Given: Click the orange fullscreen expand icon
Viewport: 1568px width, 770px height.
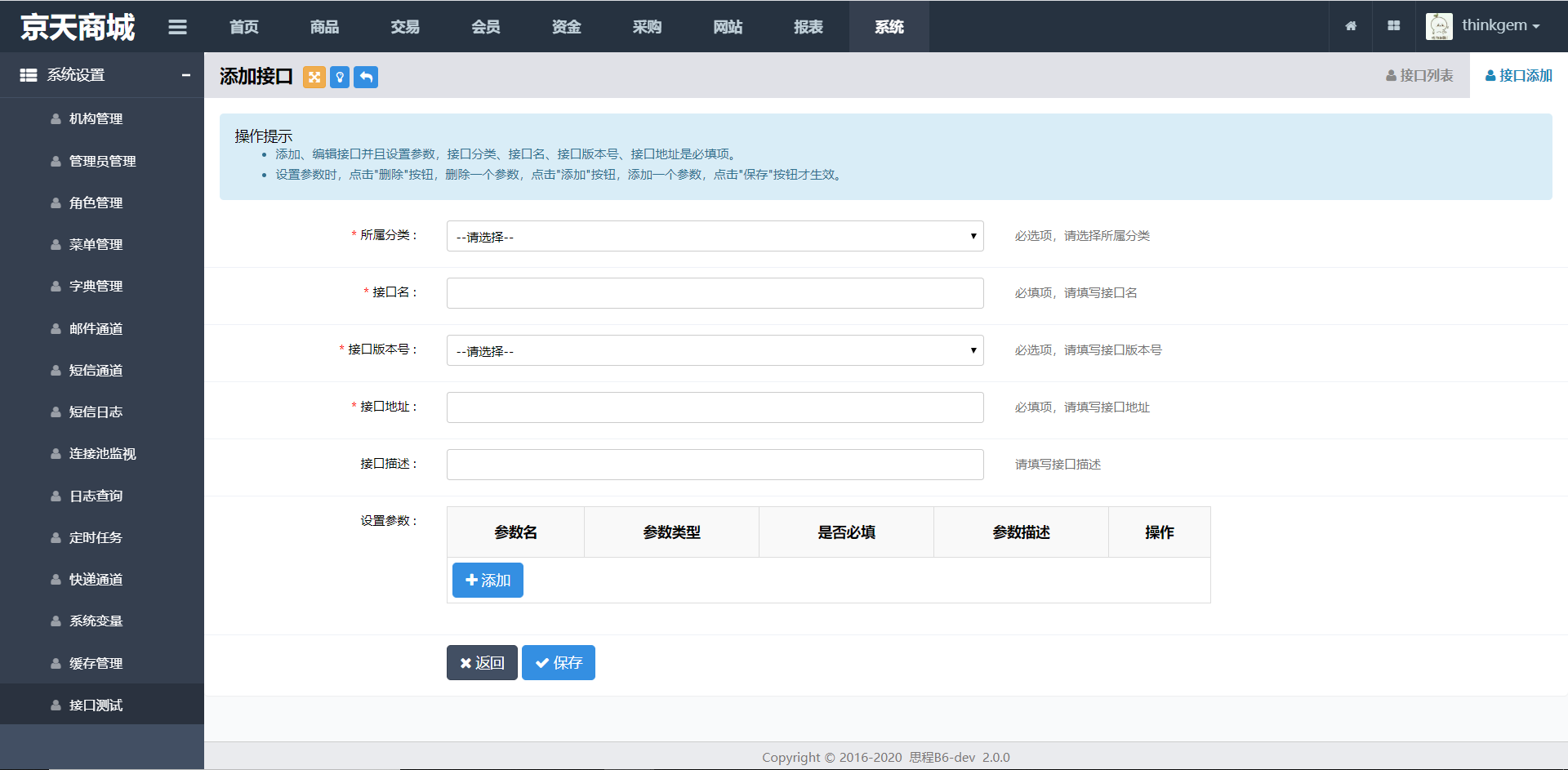Looking at the screenshot, I should coord(314,77).
